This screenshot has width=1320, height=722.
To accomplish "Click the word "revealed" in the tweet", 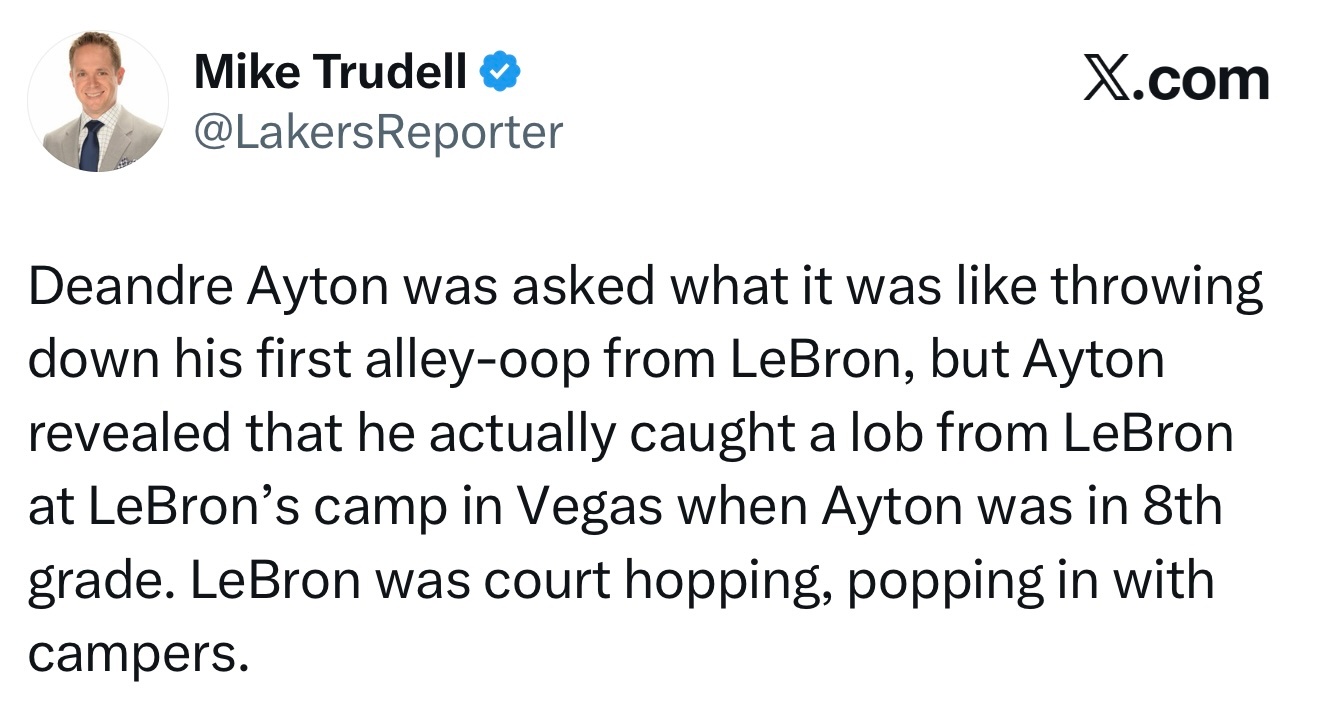I will 119,434.
